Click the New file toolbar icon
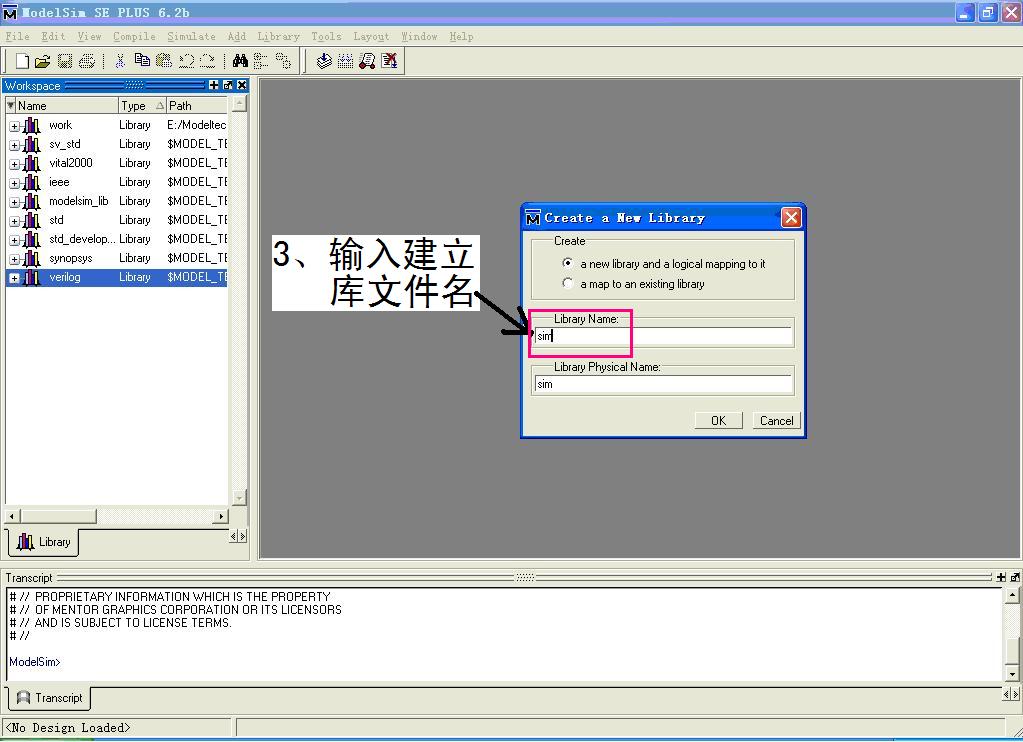The height and width of the screenshot is (742, 1023). point(22,61)
